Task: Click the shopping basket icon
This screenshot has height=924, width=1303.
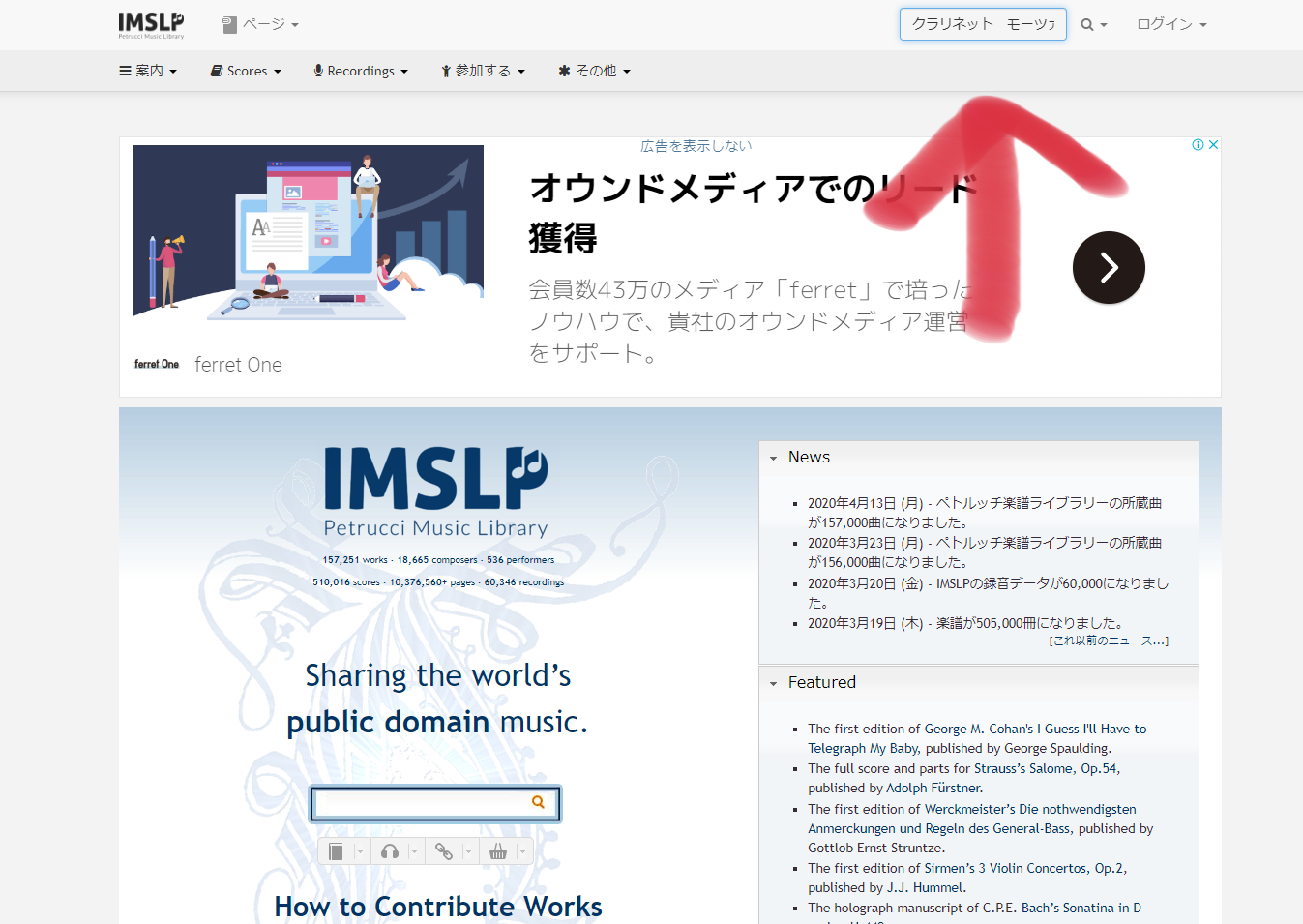Action: click(498, 851)
